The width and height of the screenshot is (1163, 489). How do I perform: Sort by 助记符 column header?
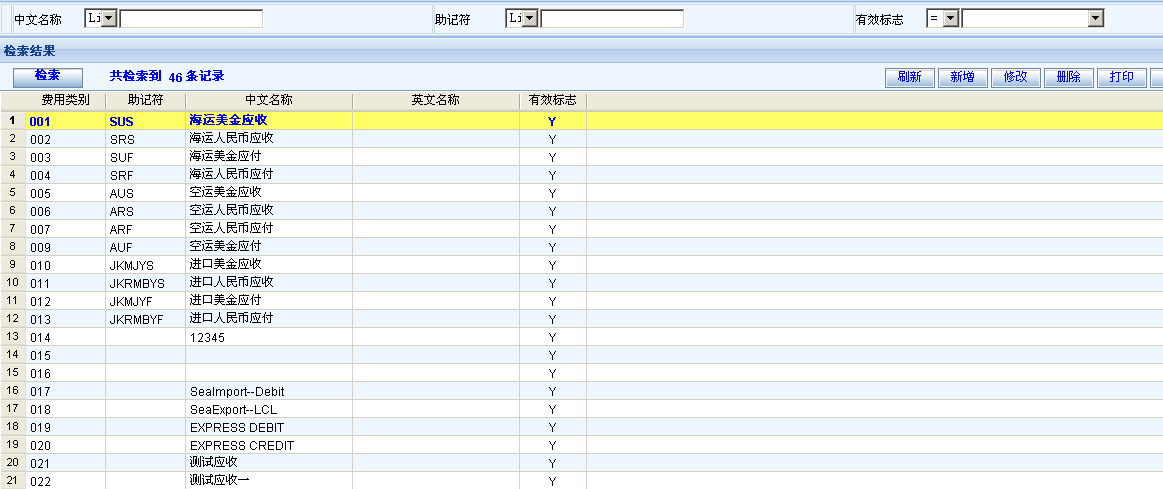145,101
